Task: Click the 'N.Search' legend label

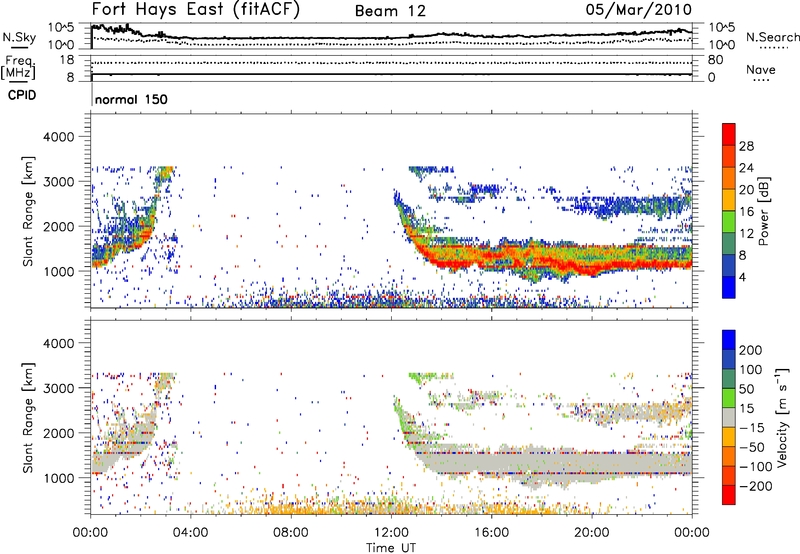Action: tap(772, 37)
